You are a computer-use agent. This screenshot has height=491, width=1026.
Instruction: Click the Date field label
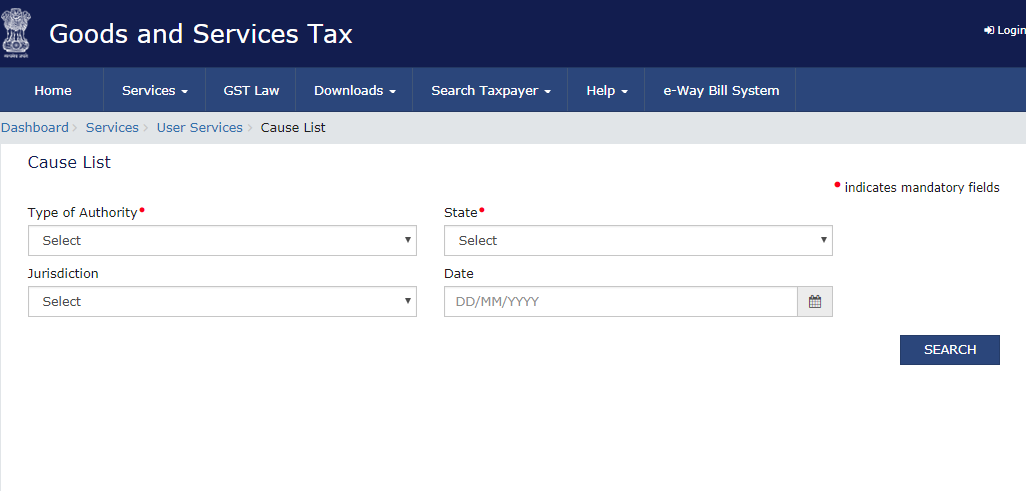click(x=459, y=274)
